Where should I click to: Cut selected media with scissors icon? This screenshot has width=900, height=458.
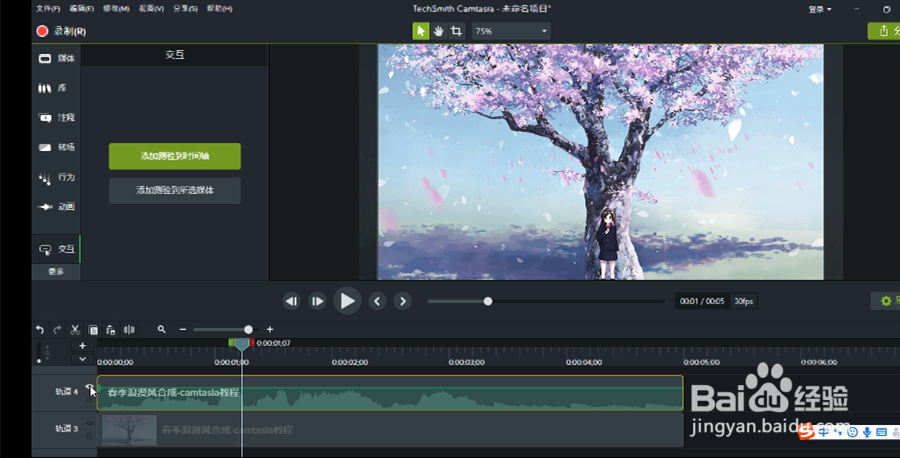75,329
